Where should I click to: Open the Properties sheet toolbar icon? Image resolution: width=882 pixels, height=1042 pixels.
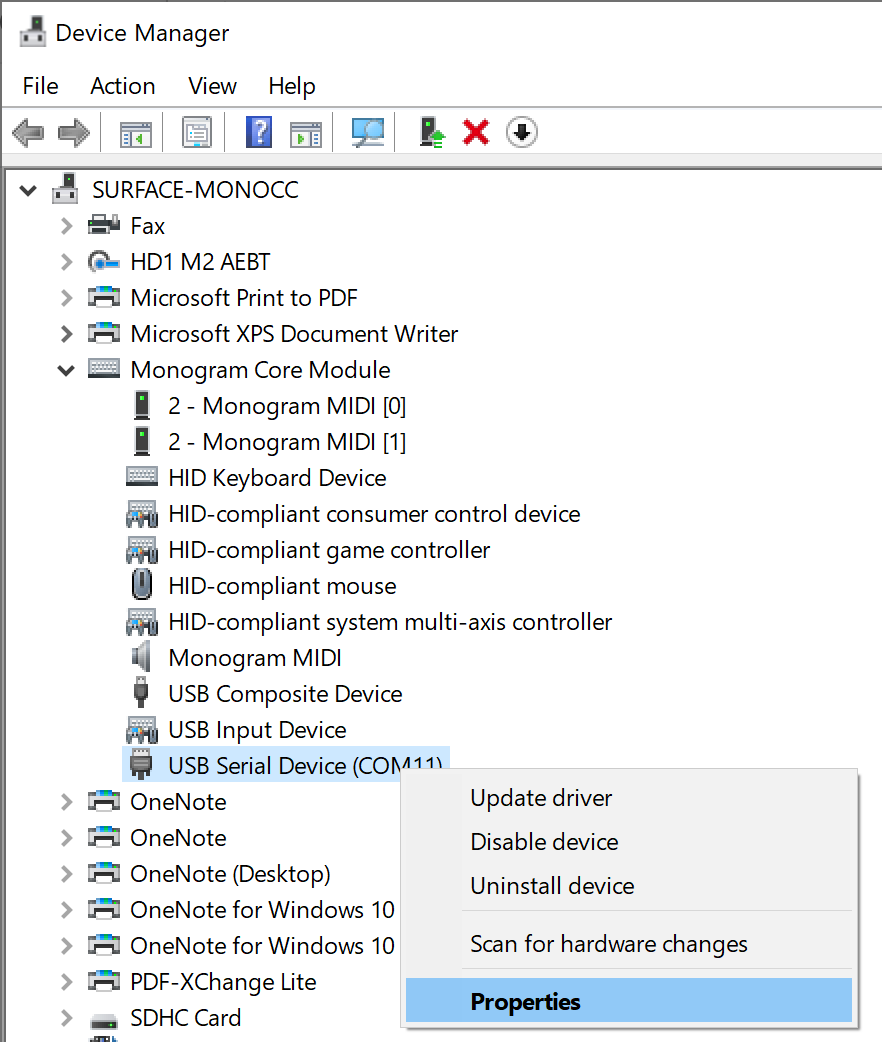197,132
